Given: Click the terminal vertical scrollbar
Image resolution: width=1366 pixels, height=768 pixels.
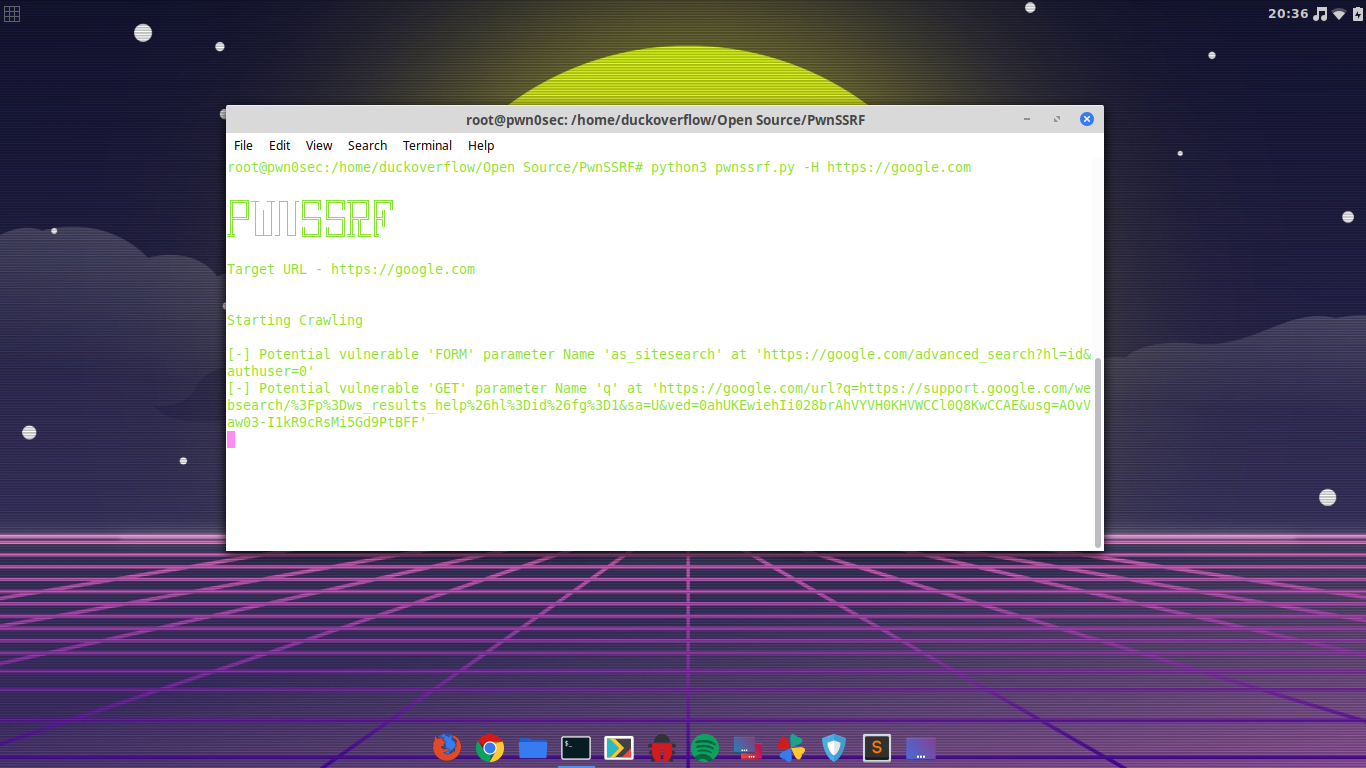Looking at the screenshot, I should 1098,452.
